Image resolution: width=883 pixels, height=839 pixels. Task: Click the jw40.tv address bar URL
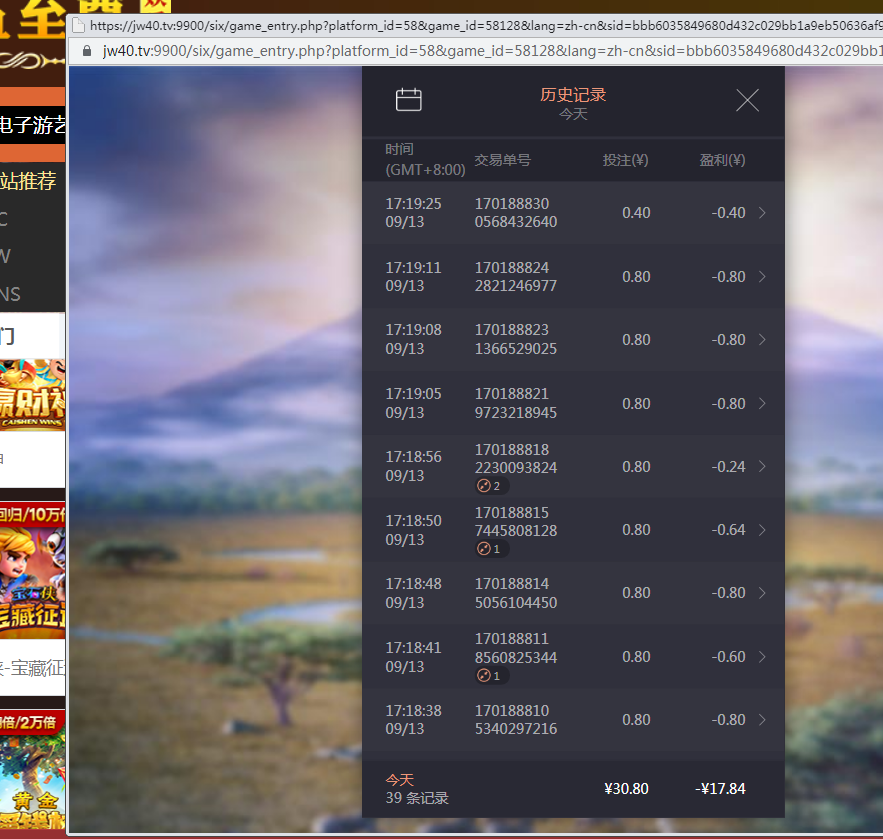click(492, 51)
